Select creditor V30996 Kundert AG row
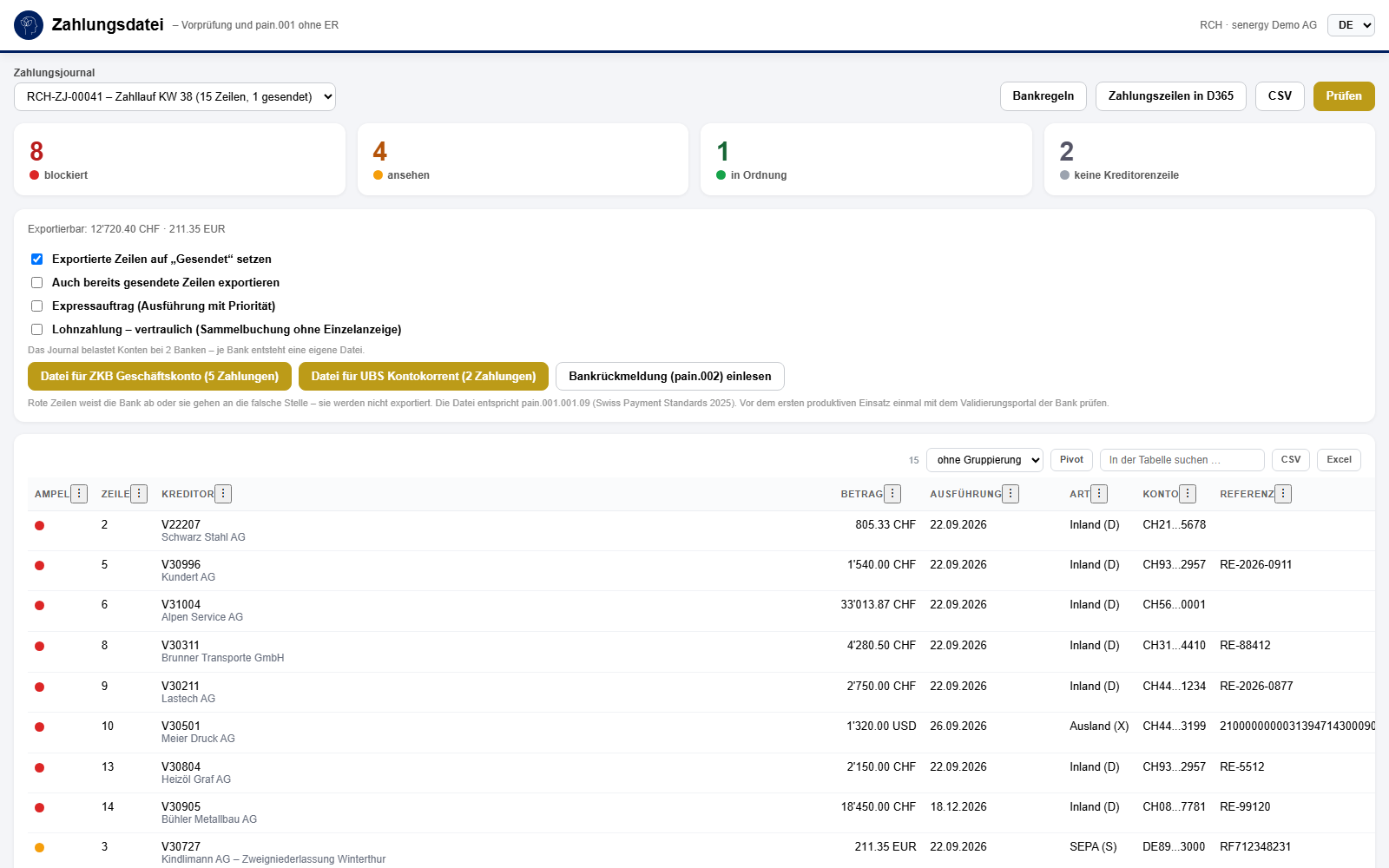This screenshot has width=1389, height=868. [x=701, y=570]
